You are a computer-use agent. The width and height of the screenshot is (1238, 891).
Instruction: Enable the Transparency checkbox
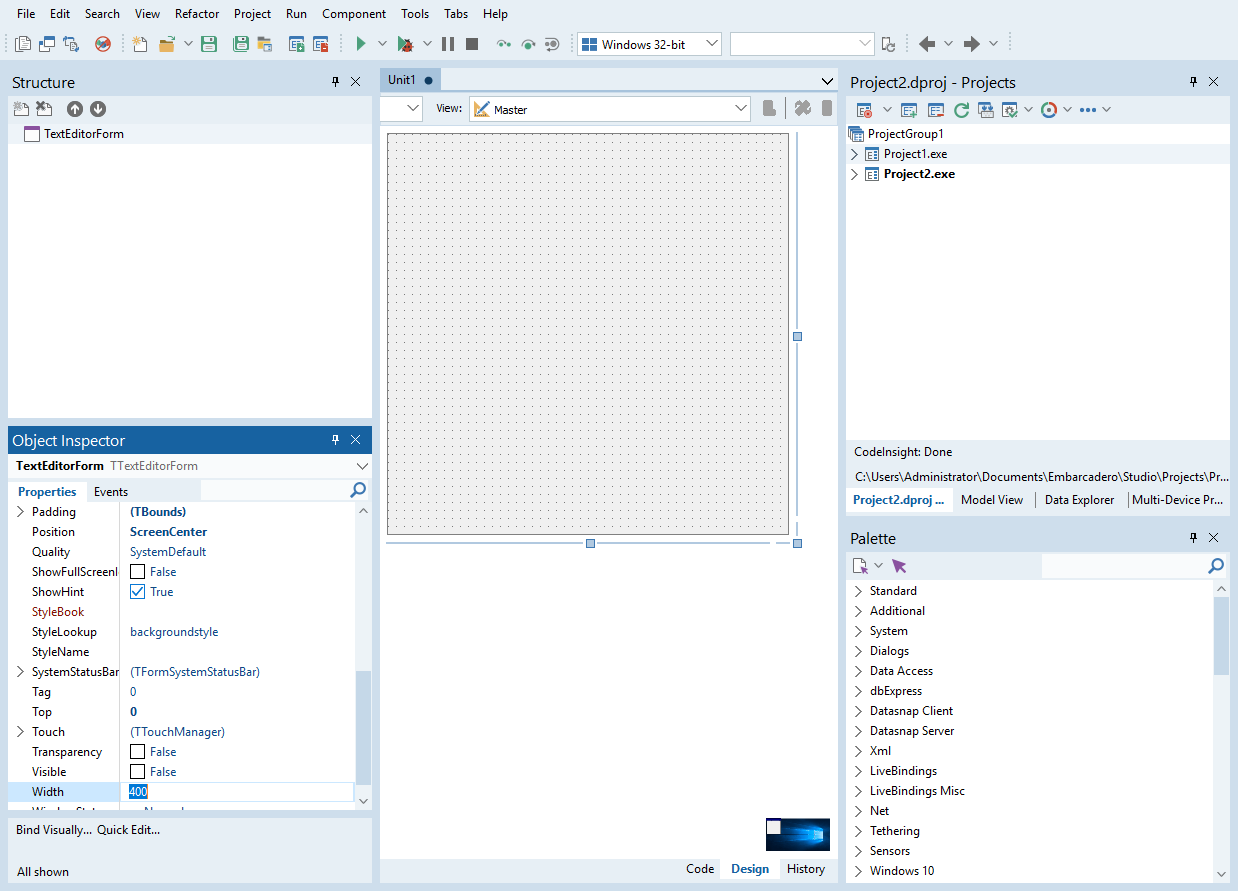pos(138,752)
